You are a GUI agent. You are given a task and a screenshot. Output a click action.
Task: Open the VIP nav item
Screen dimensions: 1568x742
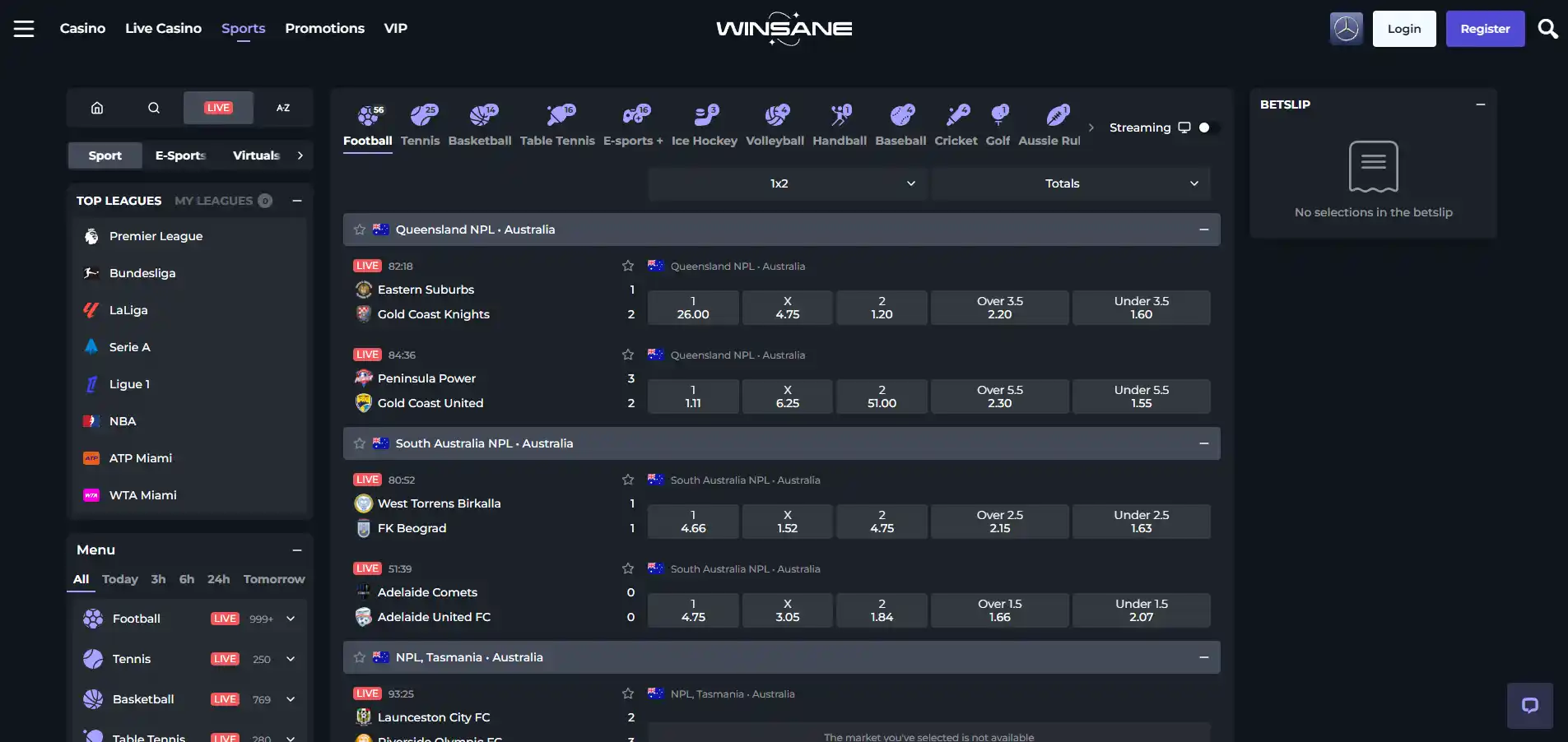click(x=395, y=29)
